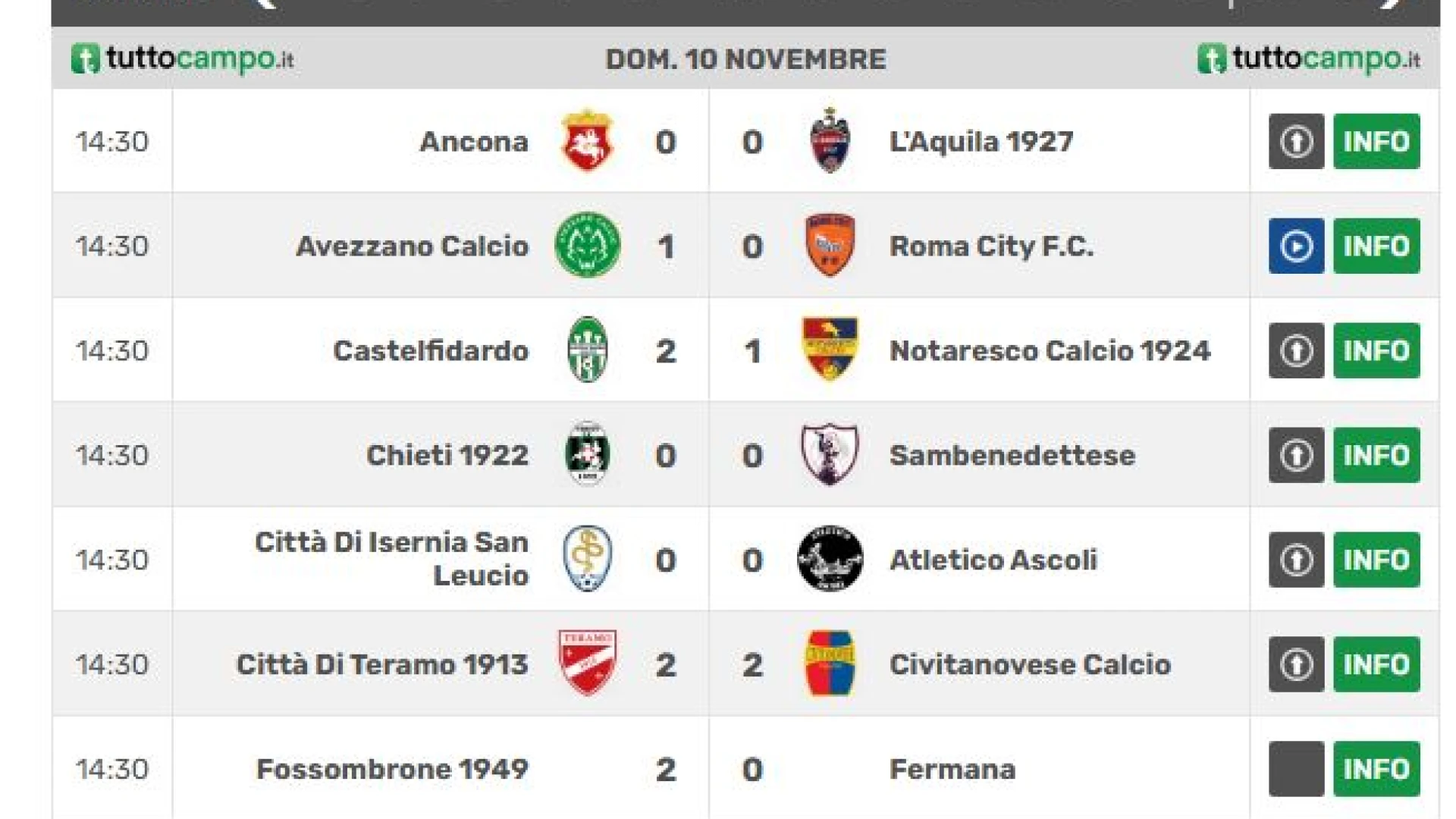Viewport: 1456px width, 819px height.
Task: Click the L'Aquila 1927 team crest
Action: [x=830, y=141]
